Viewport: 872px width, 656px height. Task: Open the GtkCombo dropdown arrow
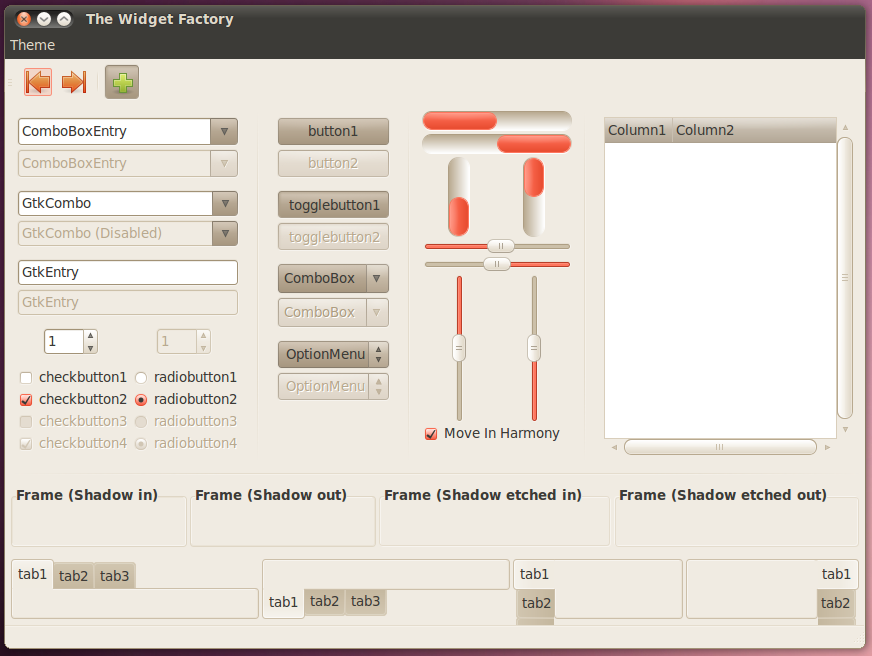(225, 203)
